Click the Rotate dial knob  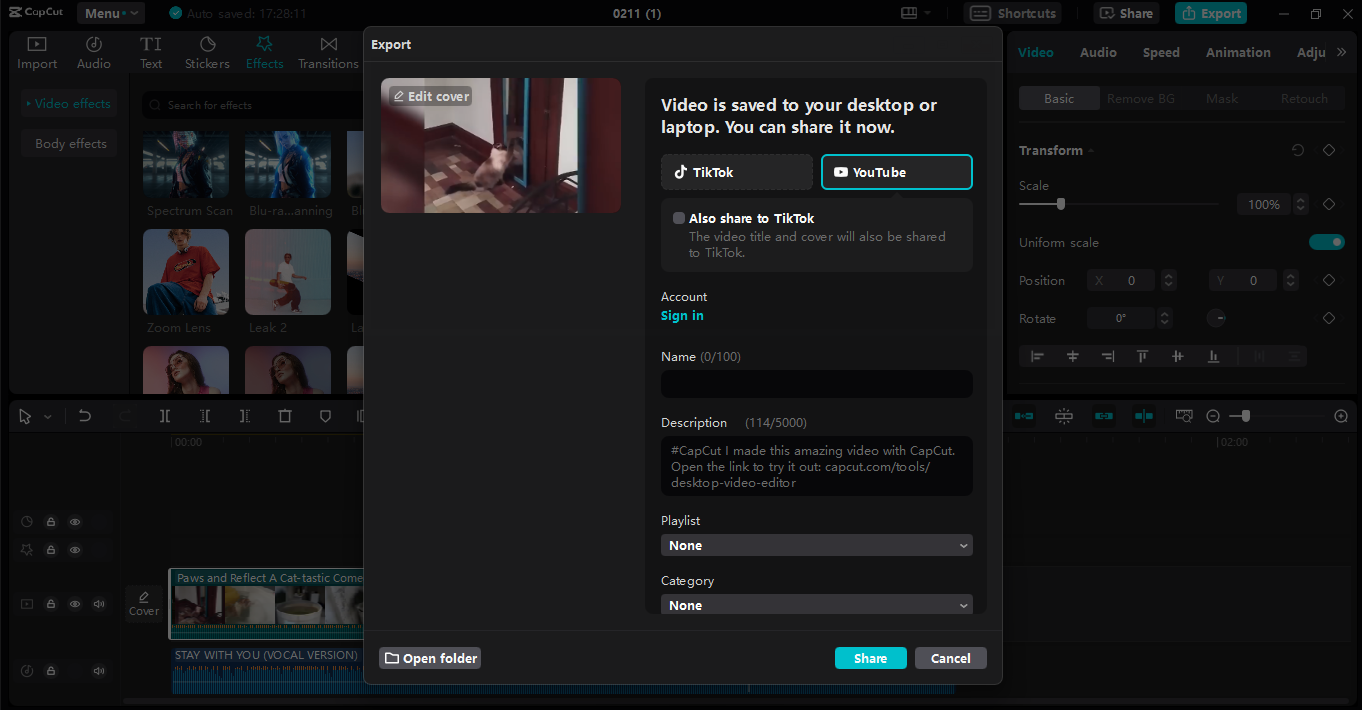(x=1217, y=318)
